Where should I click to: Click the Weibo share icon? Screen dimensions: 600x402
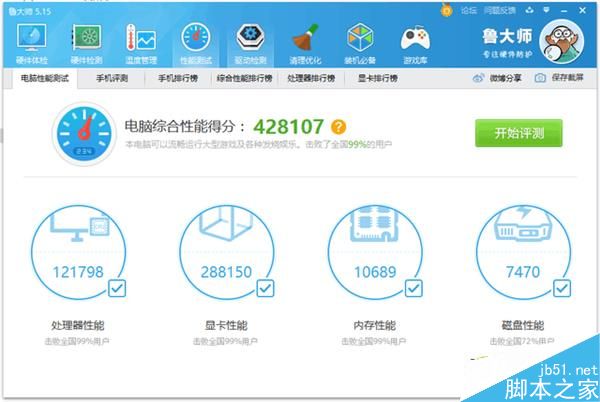[478, 78]
